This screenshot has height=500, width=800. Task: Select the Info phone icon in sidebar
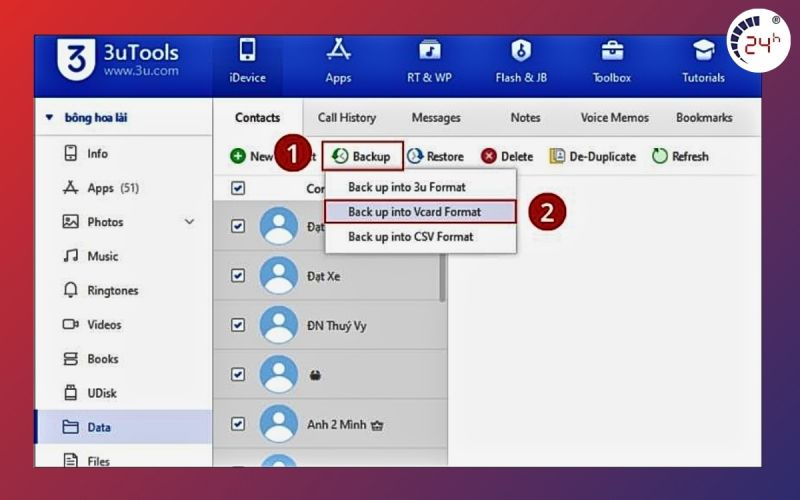pyautogui.click(x=70, y=153)
